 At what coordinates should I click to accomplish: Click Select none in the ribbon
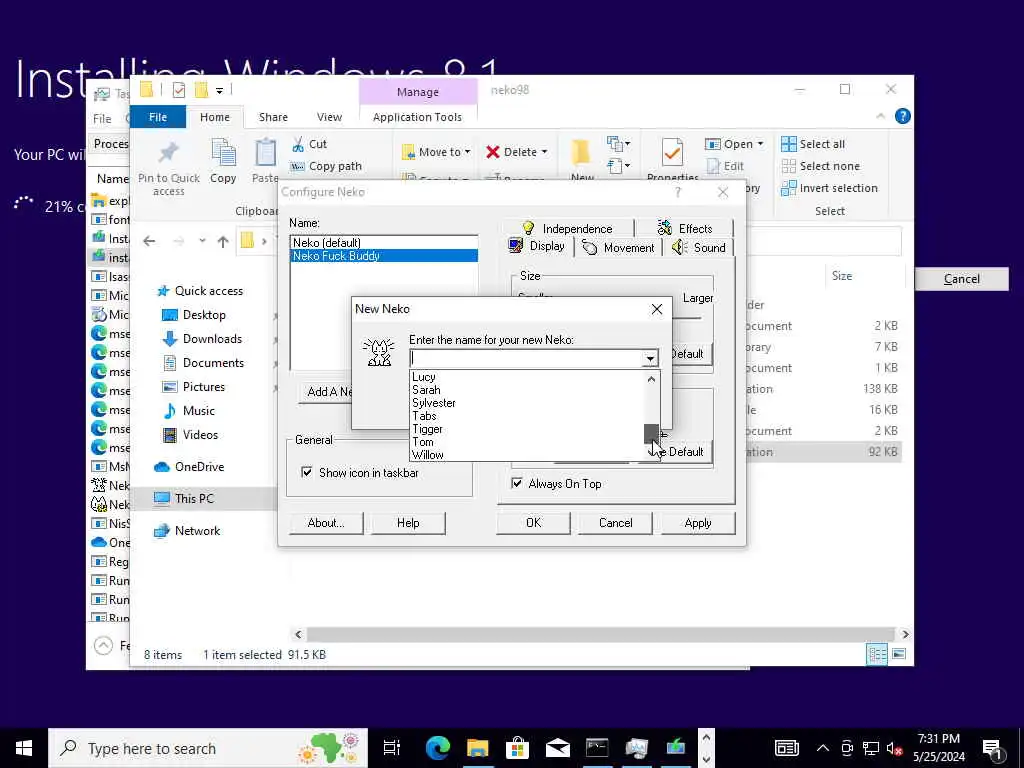[x=820, y=166]
